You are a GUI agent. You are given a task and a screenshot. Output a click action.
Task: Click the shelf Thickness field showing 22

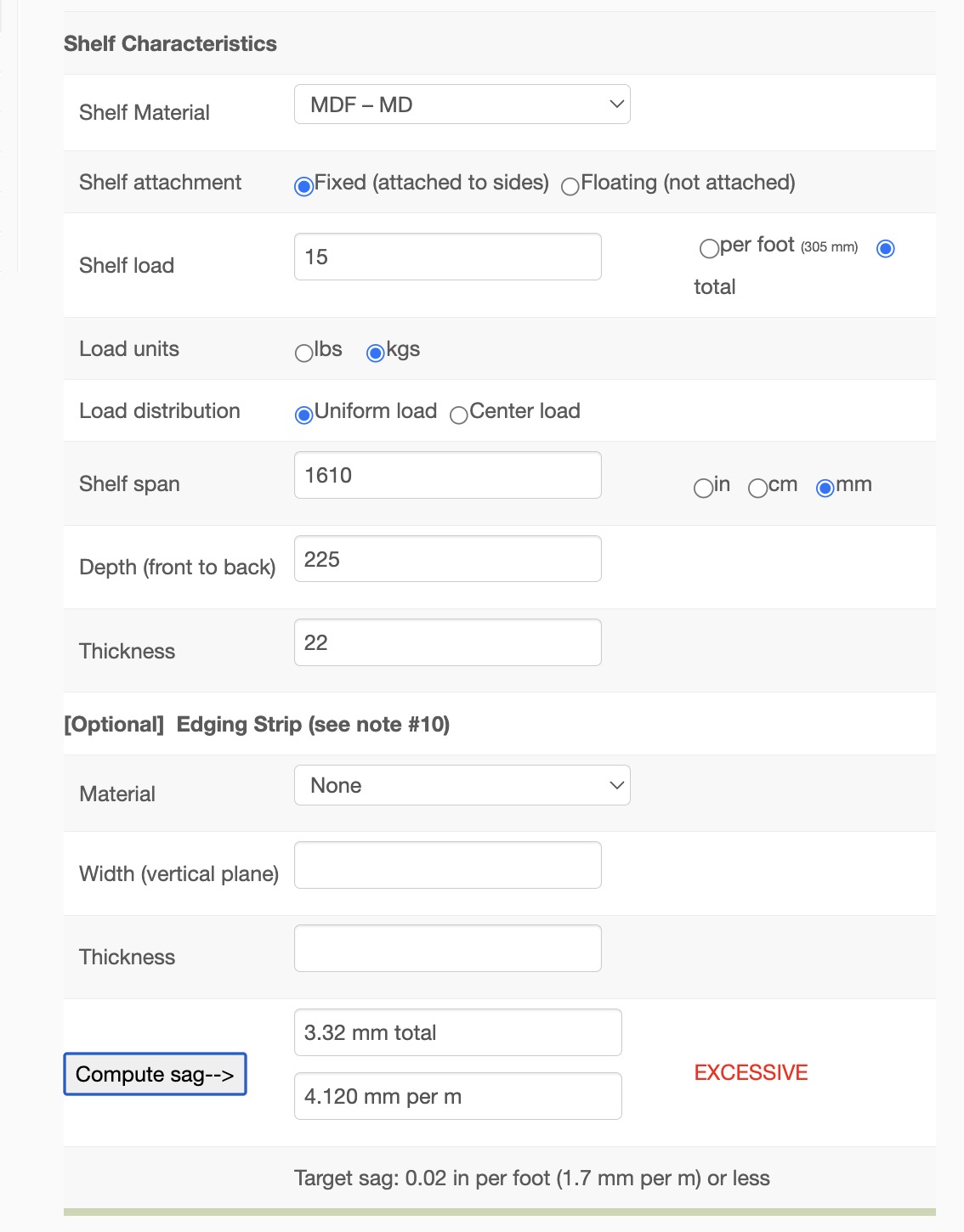[x=447, y=642]
